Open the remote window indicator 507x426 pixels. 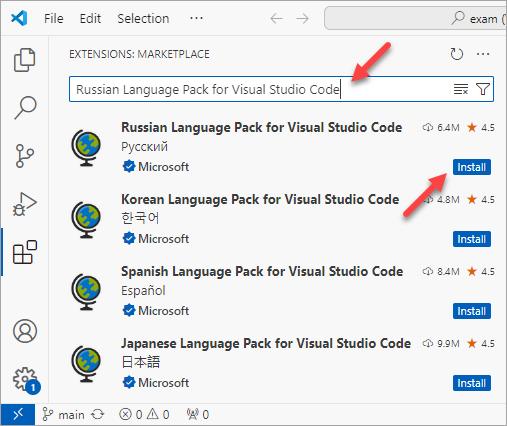click(18, 414)
